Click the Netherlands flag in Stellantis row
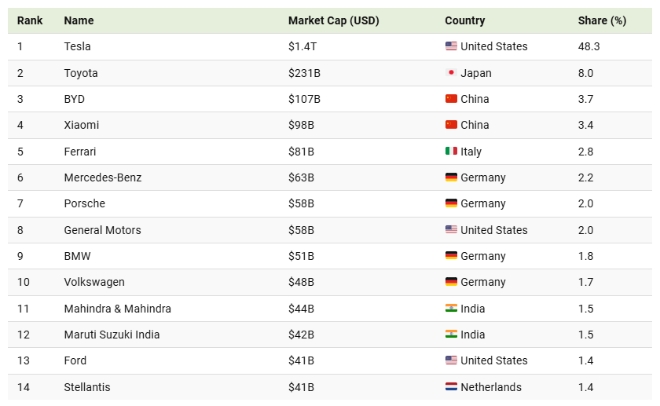 (451, 387)
